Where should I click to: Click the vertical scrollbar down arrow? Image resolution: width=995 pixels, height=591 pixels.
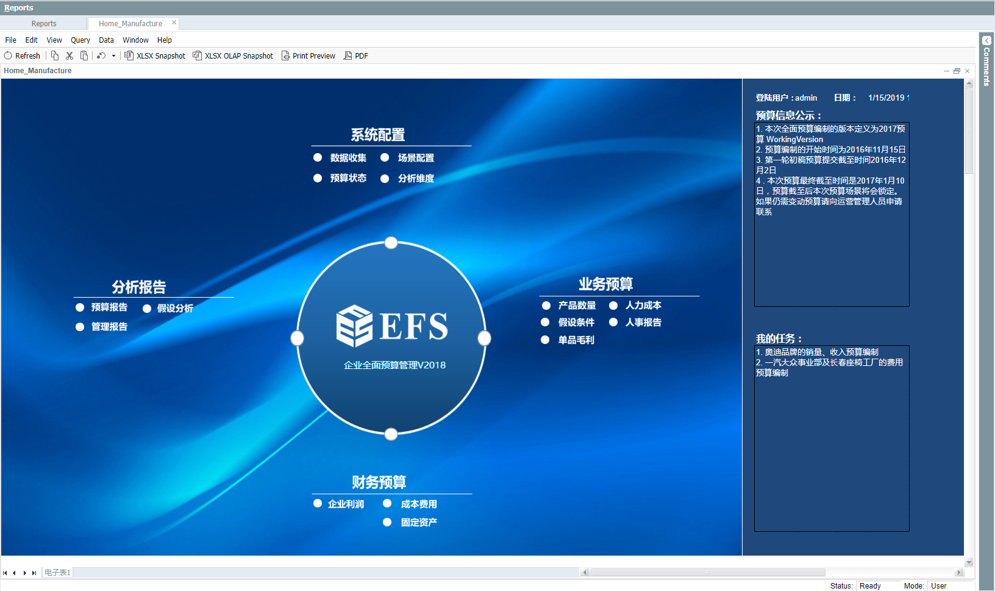click(969, 562)
